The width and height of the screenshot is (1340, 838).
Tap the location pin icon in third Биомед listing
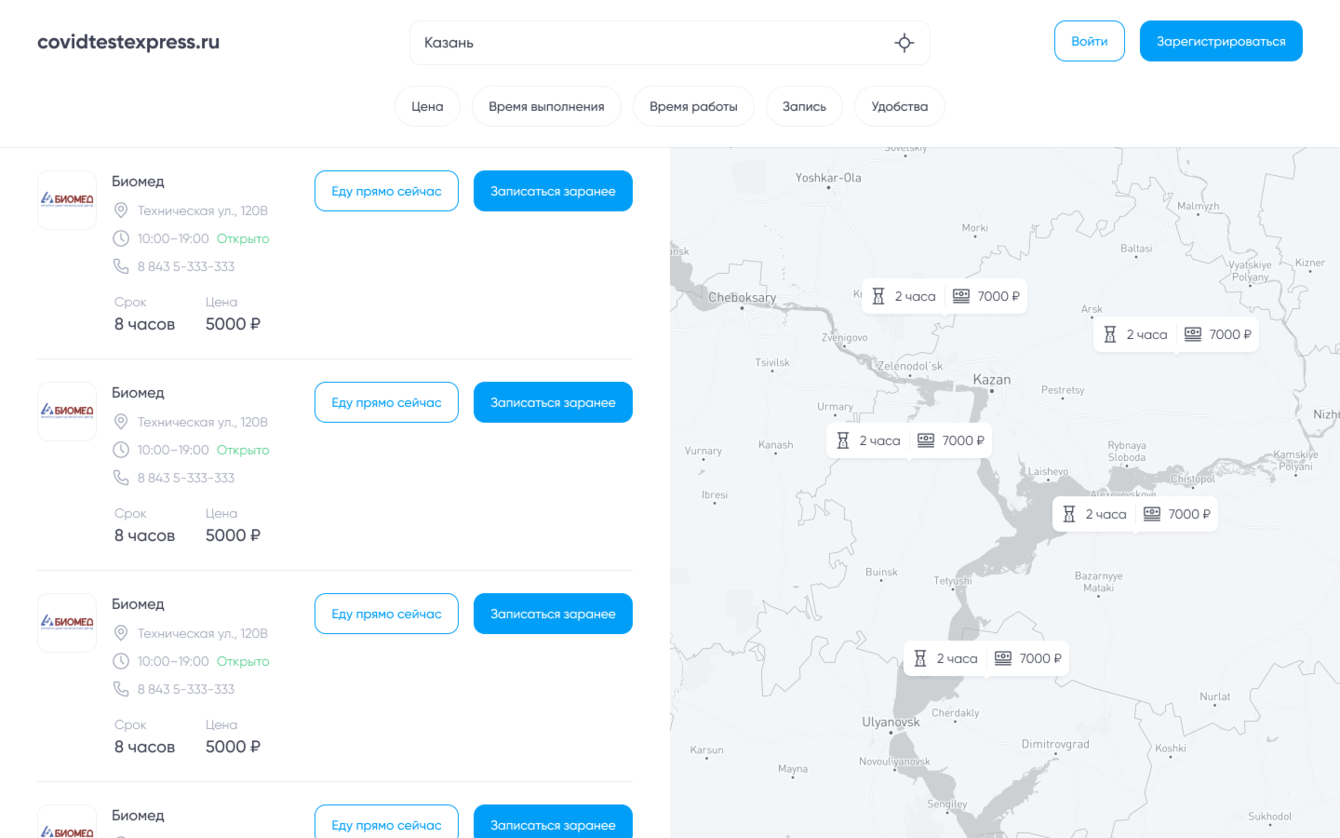pos(121,632)
